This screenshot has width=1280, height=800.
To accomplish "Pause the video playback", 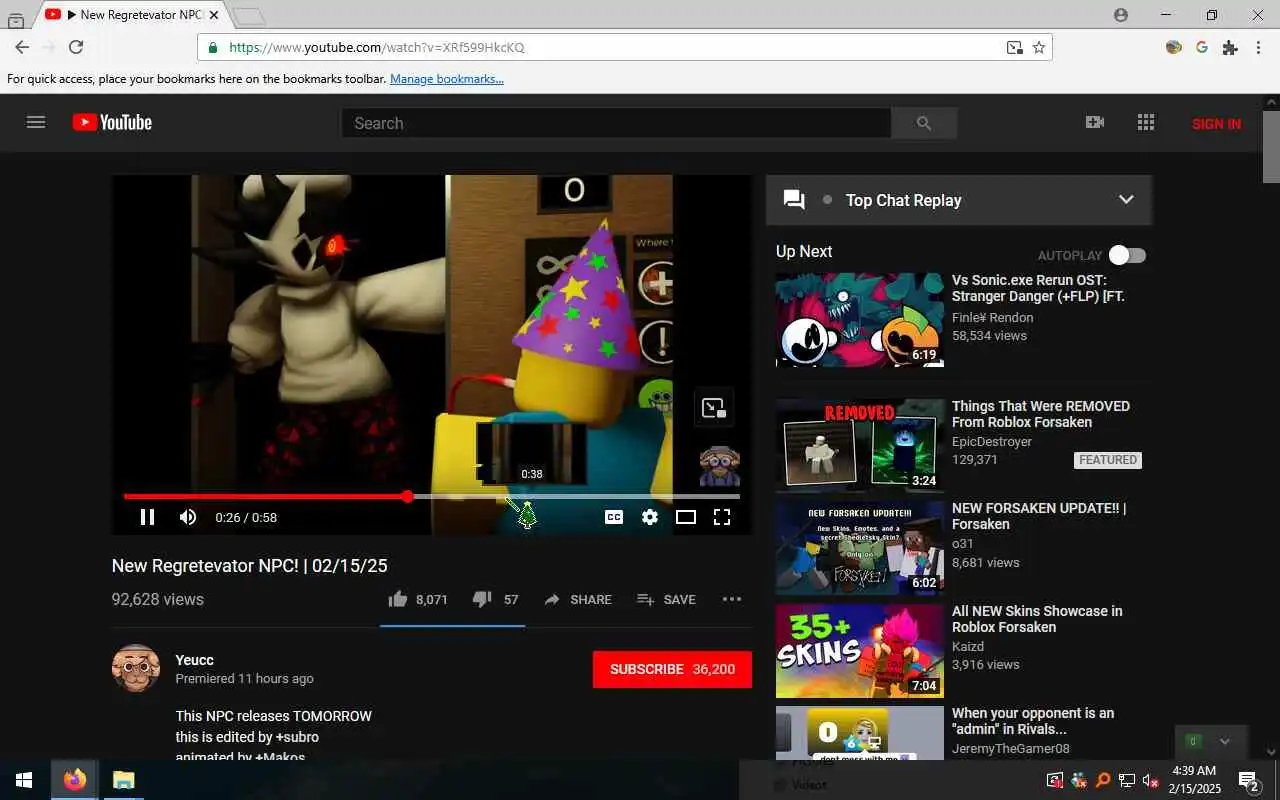I will (x=147, y=517).
